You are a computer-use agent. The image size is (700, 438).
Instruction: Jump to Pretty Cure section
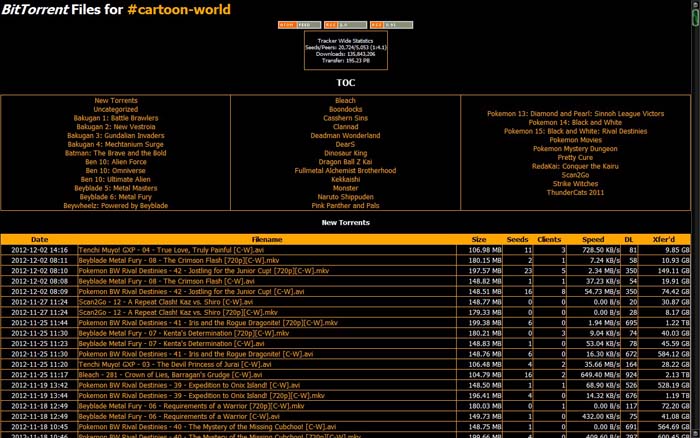tap(575, 158)
